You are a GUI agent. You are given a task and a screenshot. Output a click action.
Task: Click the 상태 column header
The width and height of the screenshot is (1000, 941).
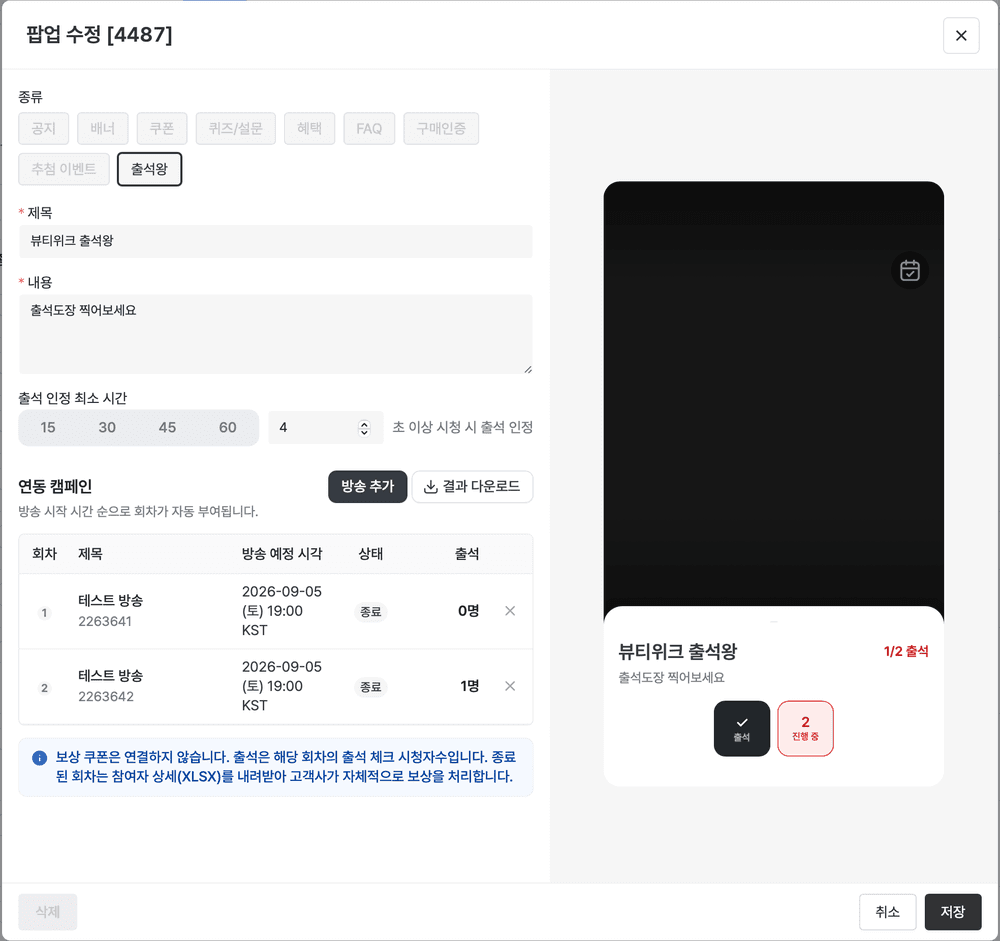click(x=371, y=554)
